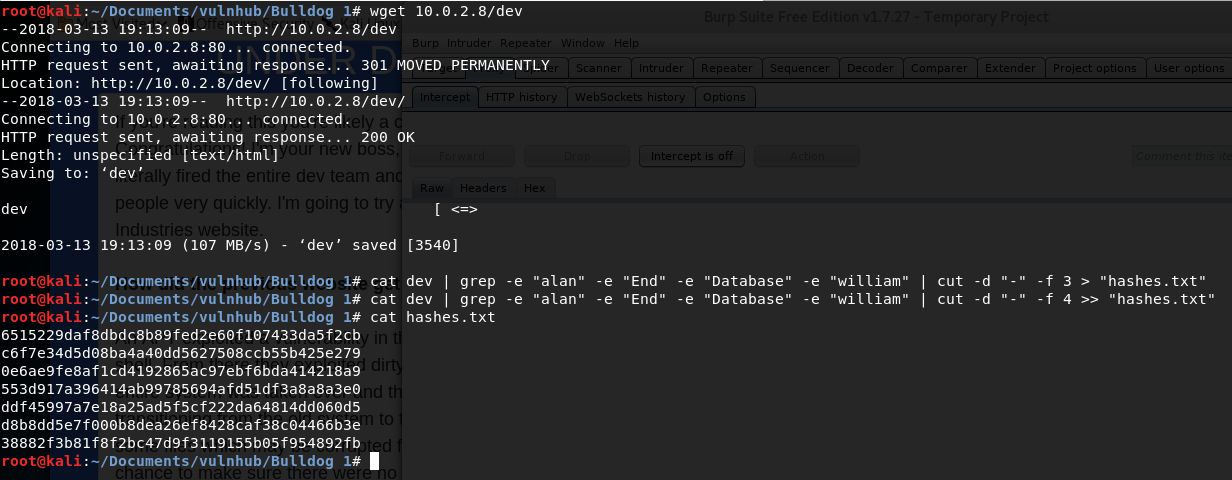This screenshot has height=480, width=1232.
Task: Expand the Action dropdown button
Action: tap(807, 156)
